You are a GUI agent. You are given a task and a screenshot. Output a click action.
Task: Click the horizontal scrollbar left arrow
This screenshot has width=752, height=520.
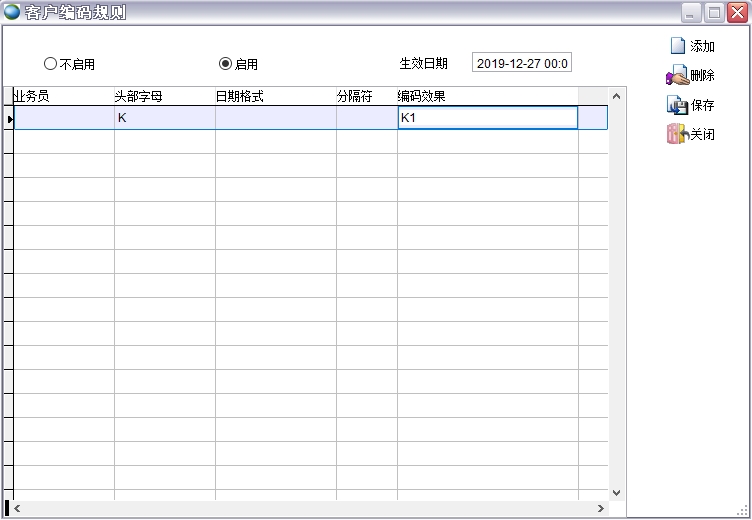(x=17, y=509)
